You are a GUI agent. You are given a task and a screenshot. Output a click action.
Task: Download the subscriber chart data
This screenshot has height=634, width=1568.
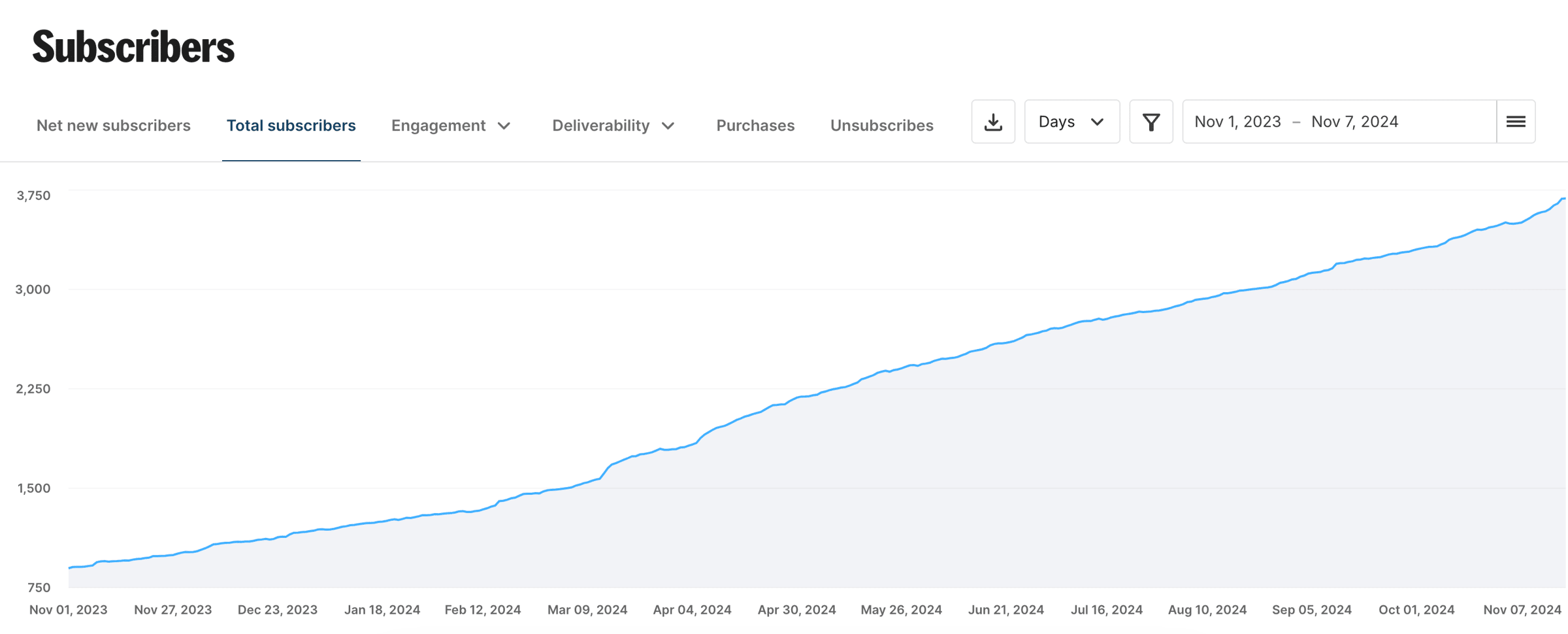(x=993, y=122)
